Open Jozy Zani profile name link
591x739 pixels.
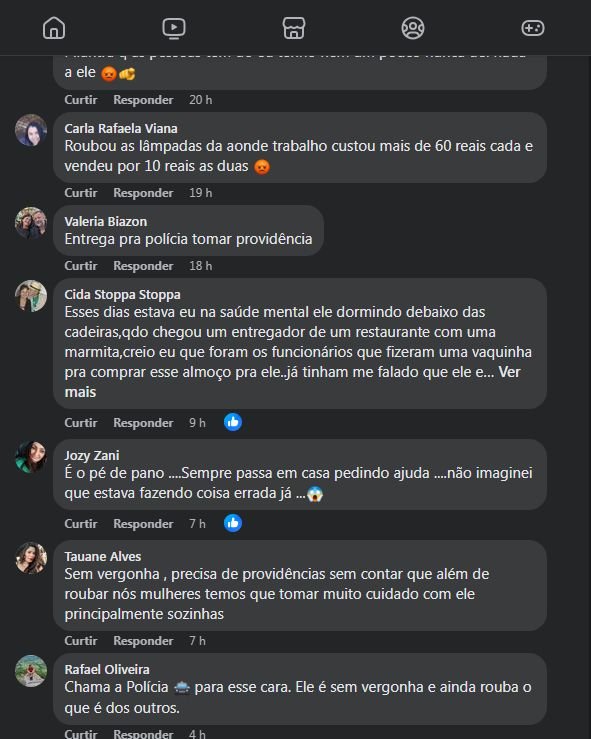[x=92, y=456]
